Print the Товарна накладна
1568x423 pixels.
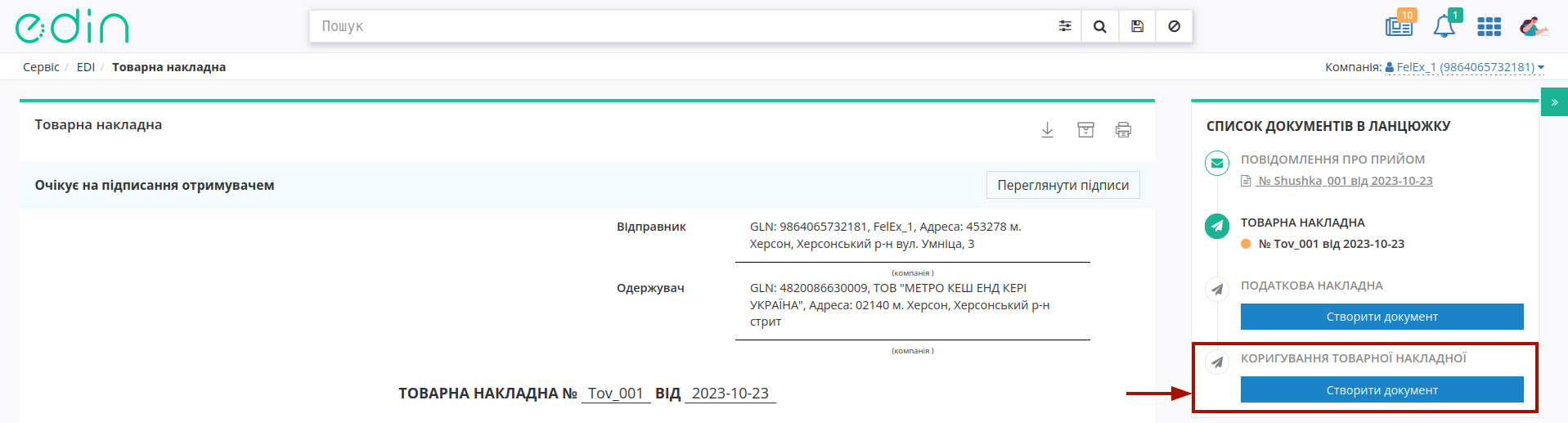[1123, 130]
